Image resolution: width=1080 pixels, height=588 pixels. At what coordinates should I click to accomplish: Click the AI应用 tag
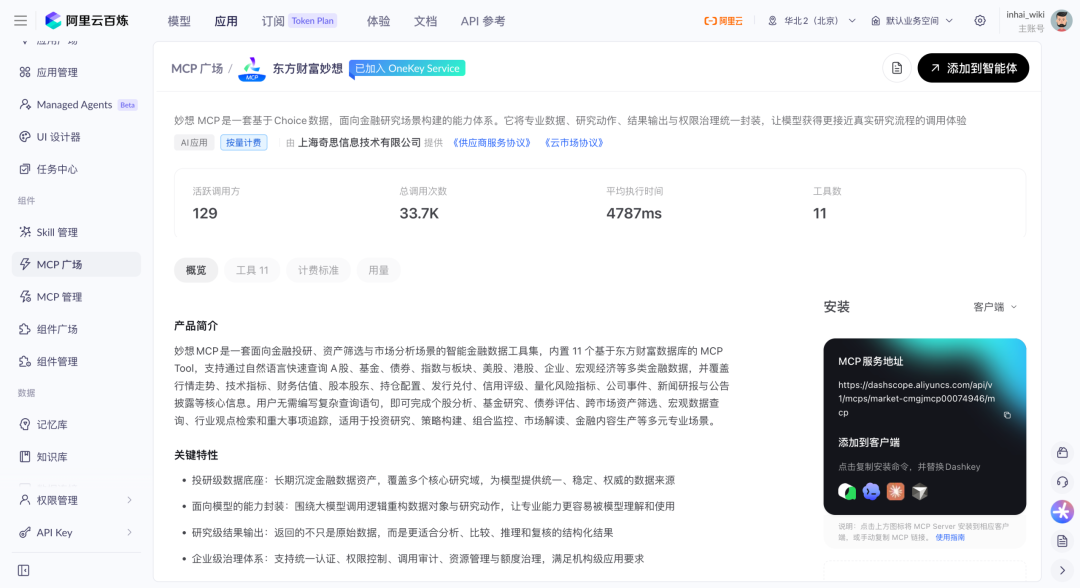click(194, 143)
